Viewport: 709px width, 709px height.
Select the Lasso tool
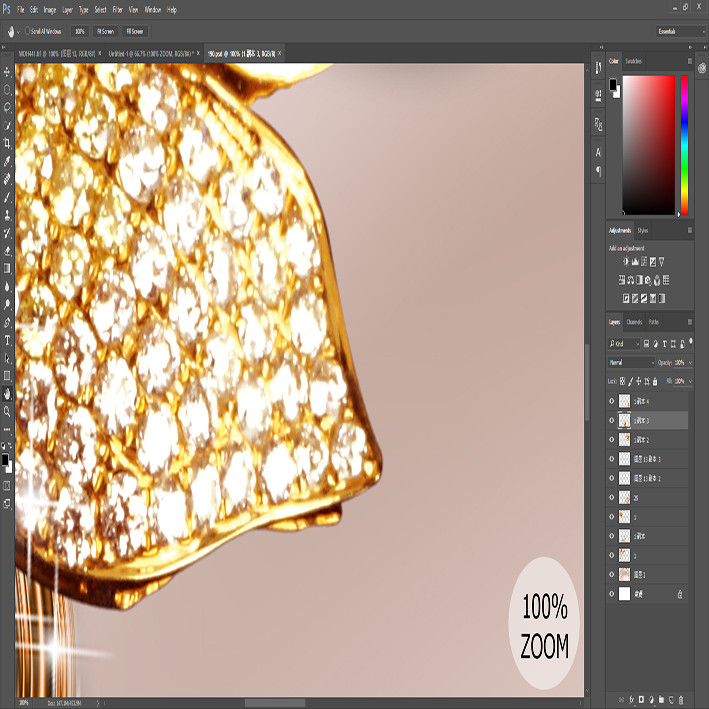click(x=7, y=108)
